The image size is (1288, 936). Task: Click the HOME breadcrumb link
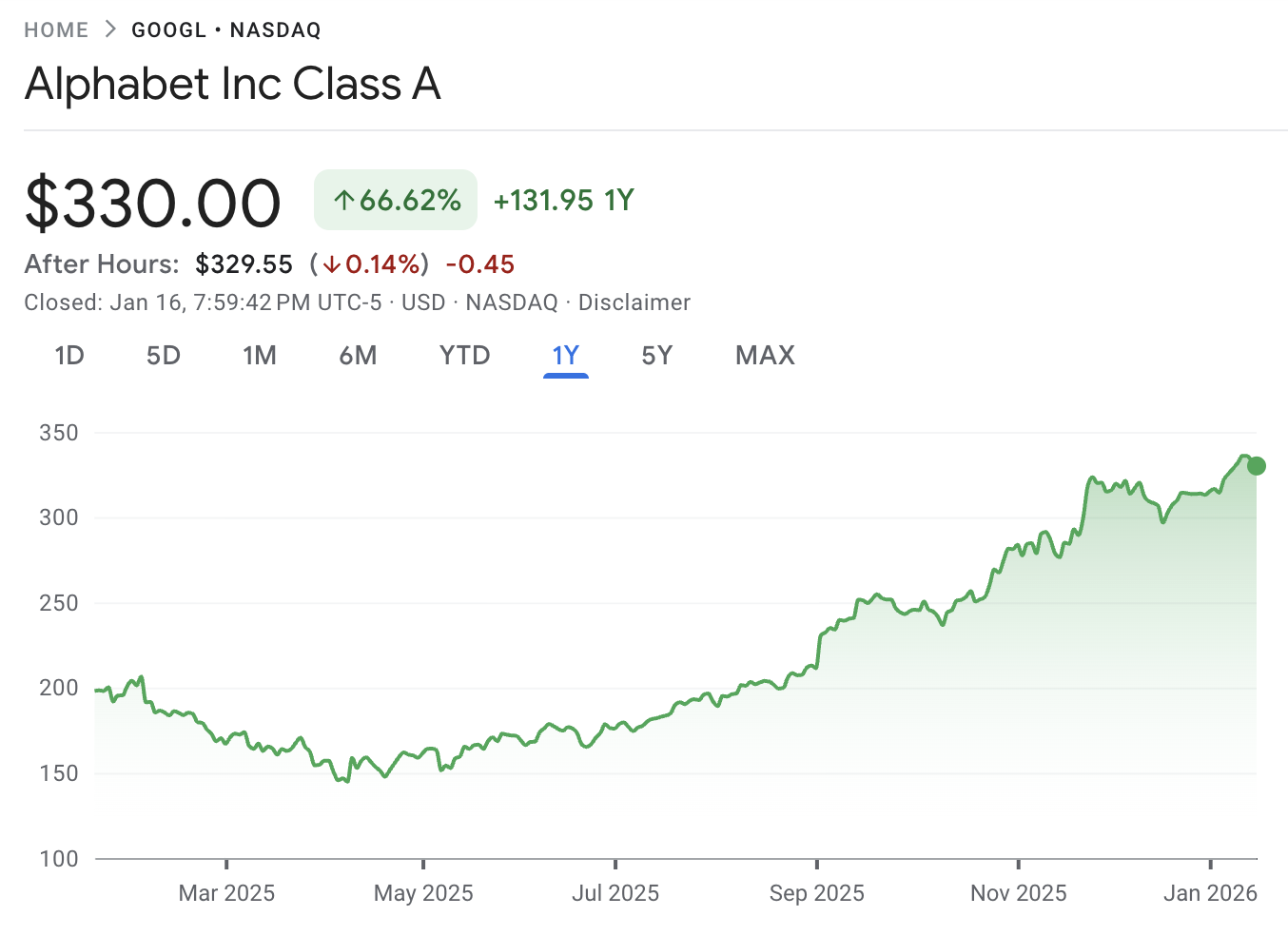point(56,29)
